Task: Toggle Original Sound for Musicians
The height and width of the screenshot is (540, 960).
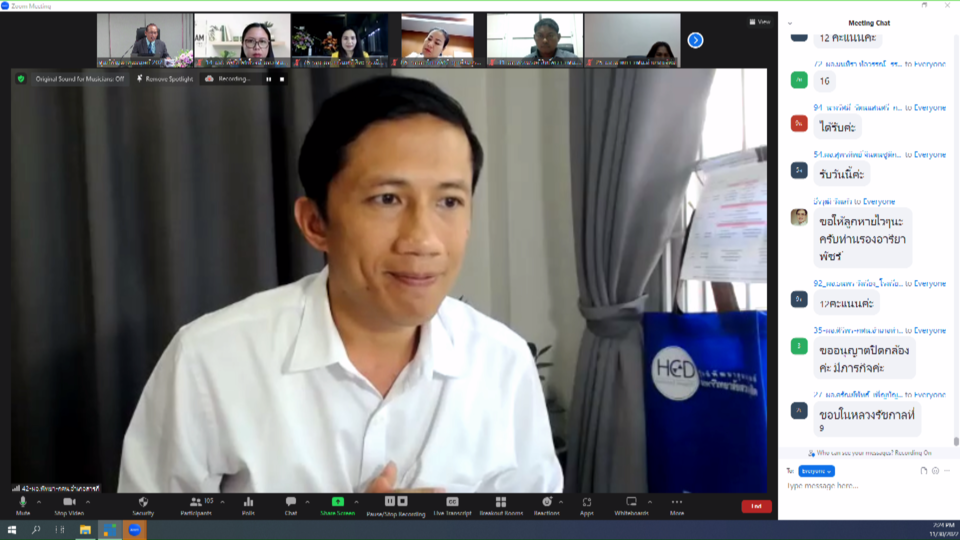Action: pos(79,78)
